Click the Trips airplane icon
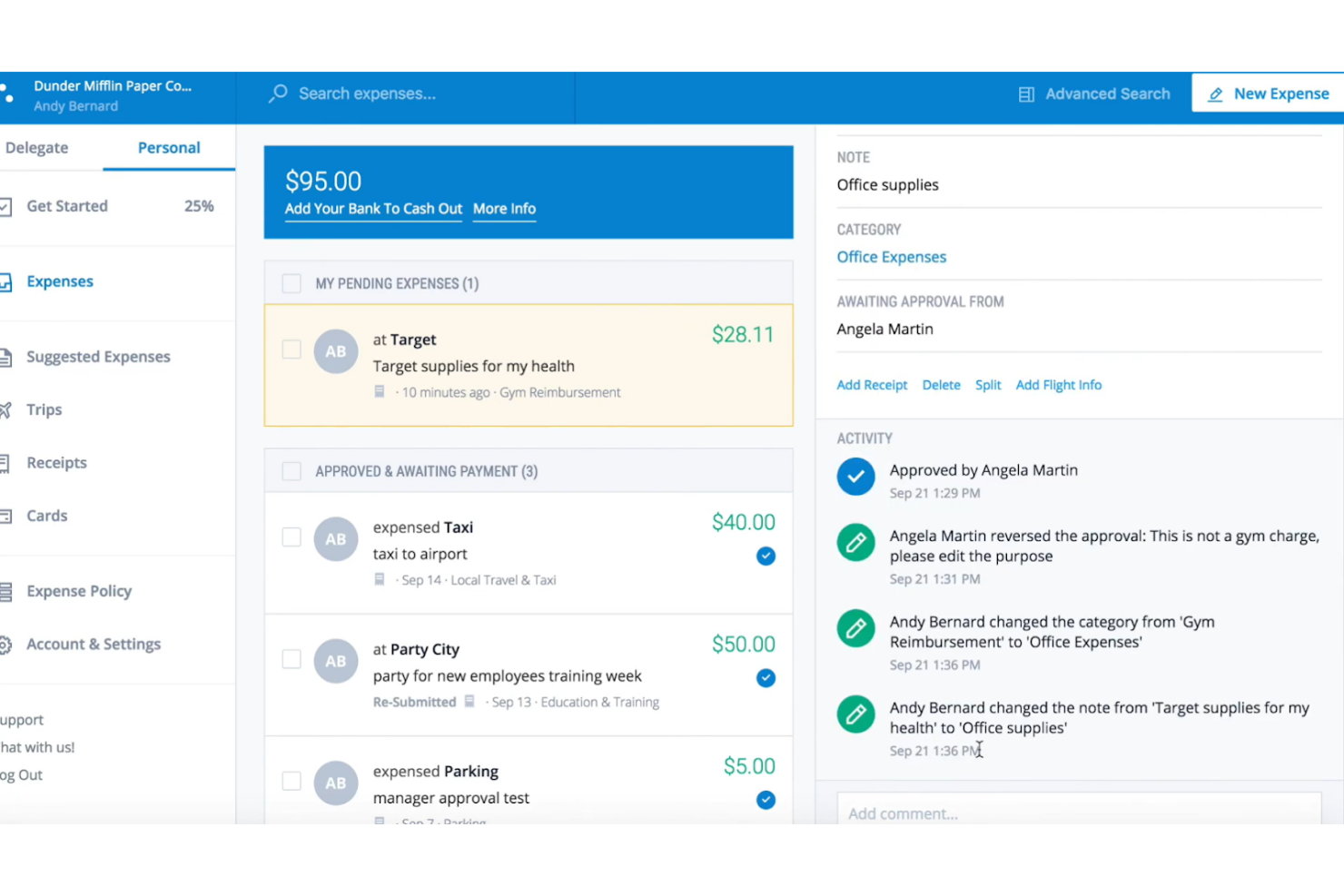The image size is (1344, 896). [5, 409]
